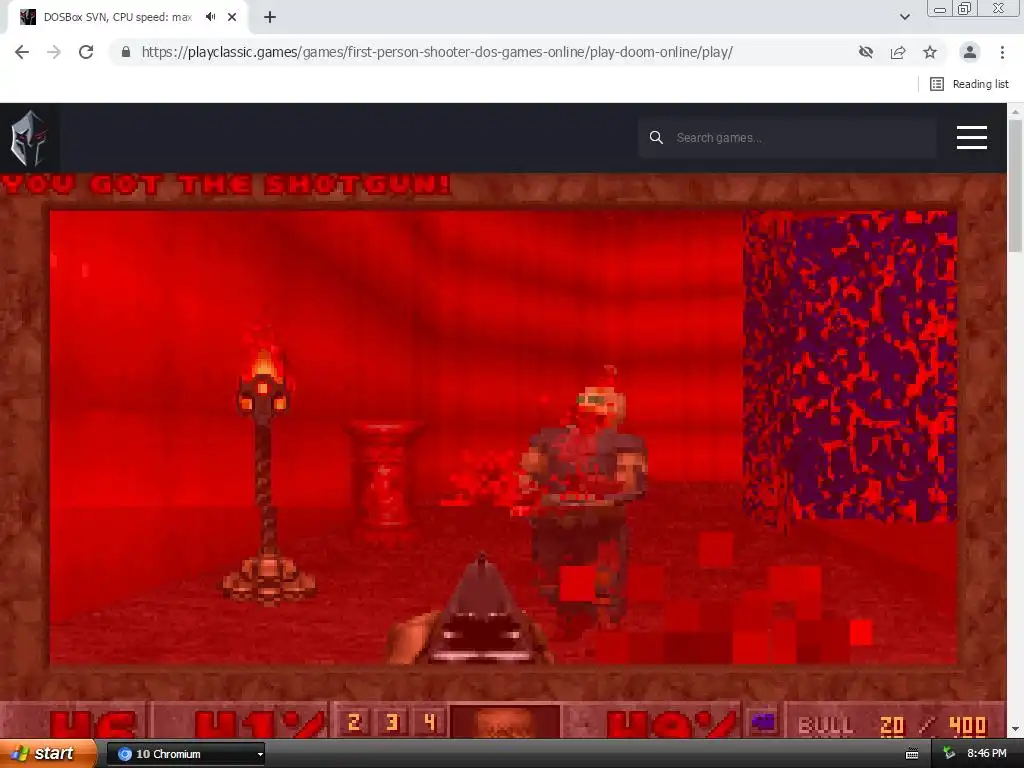The height and width of the screenshot is (768, 1024).
Task: Close the DOSBox SVN tab
Action: click(232, 17)
